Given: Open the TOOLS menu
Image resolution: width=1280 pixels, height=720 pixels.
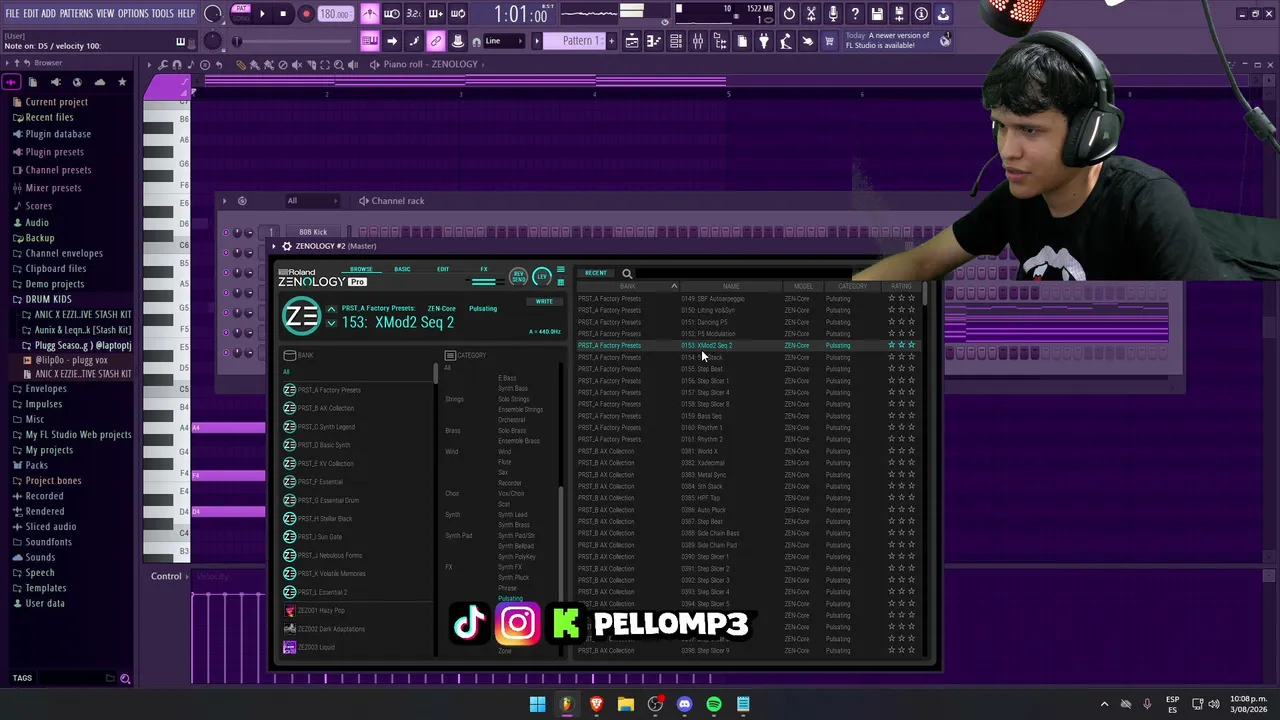Looking at the screenshot, I should 163,13.
